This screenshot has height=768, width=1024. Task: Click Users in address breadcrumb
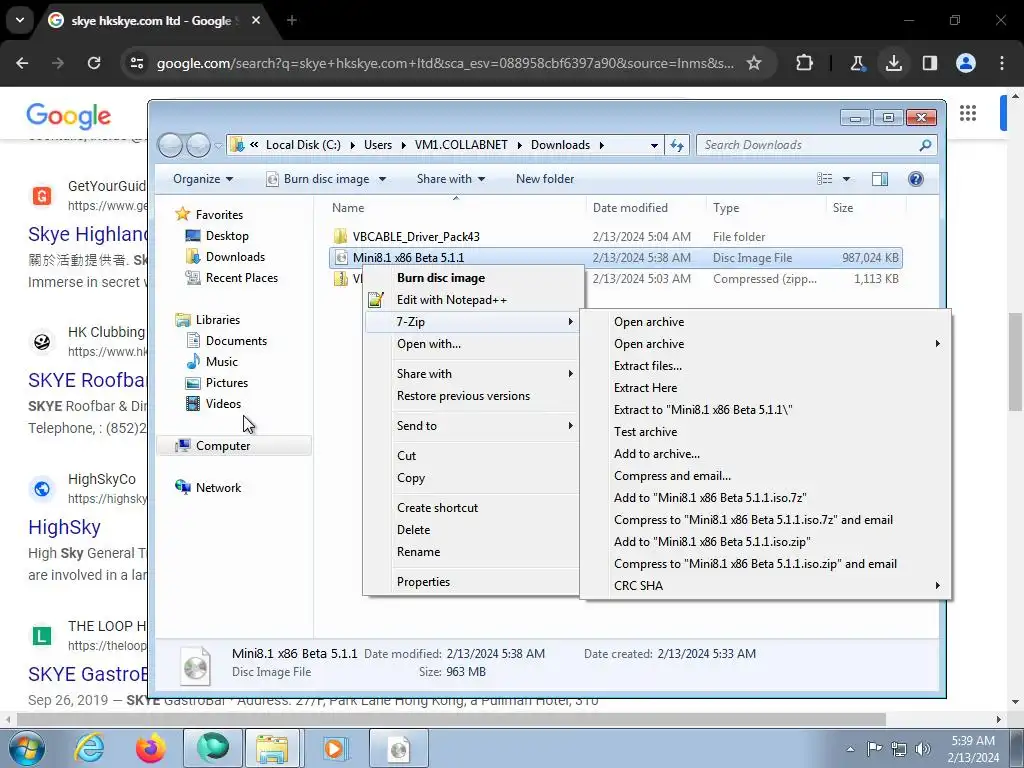click(377, 145)
